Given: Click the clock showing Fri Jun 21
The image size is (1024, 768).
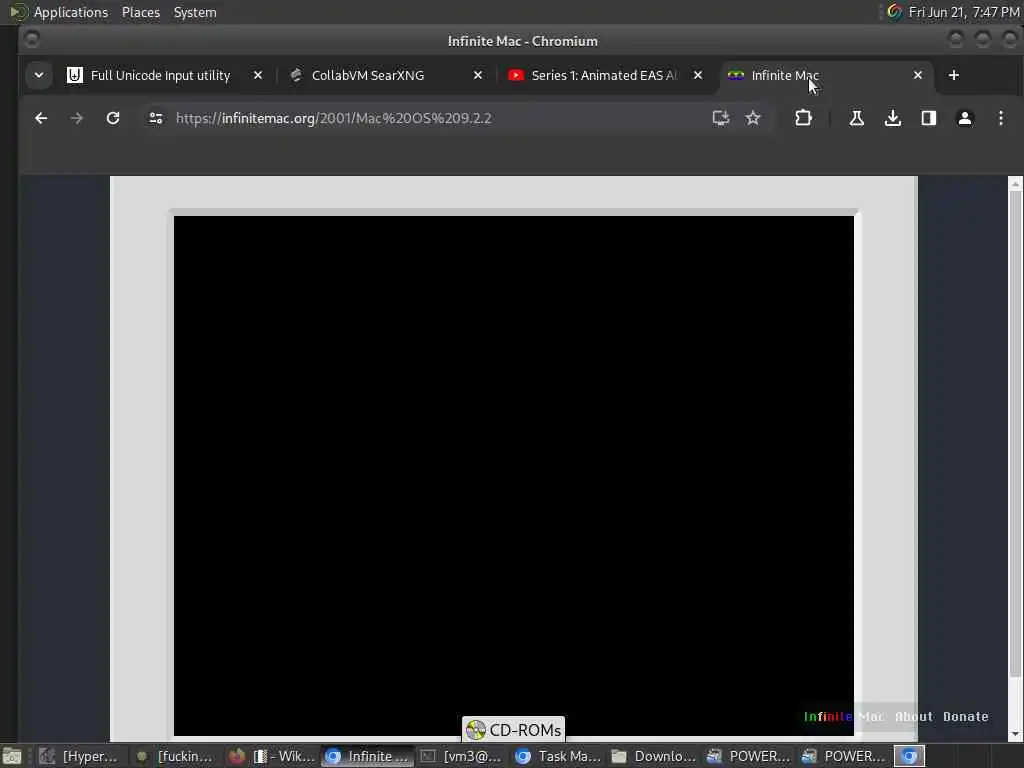Looking at the screenshot, I should [964, 12].
